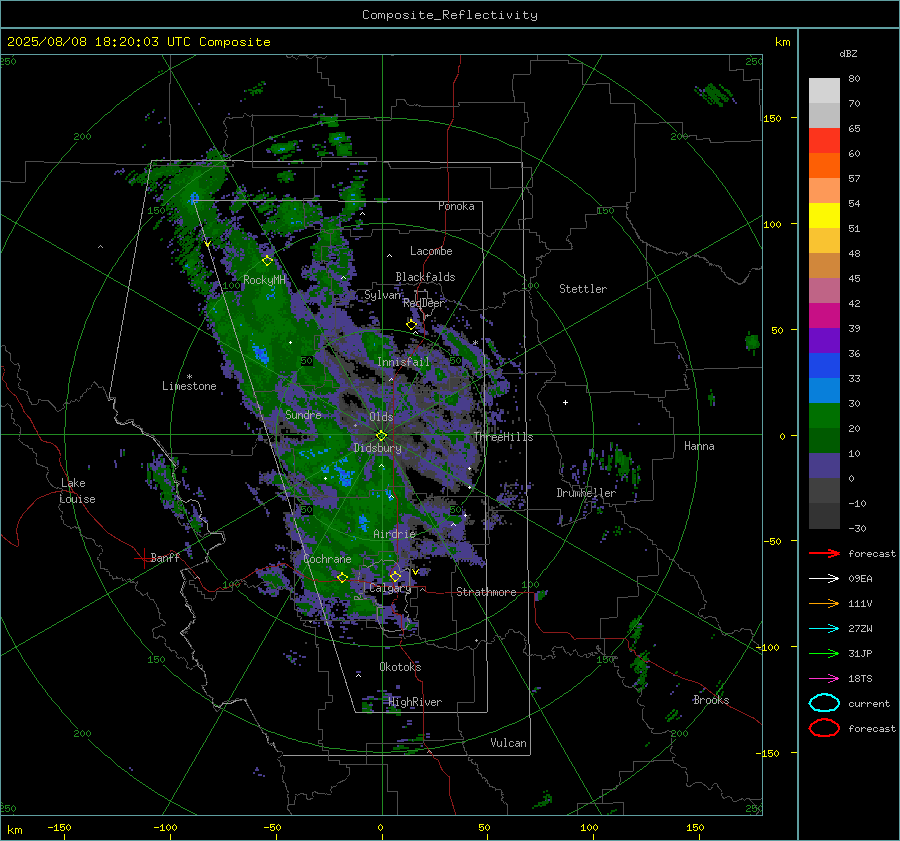Click the white plus marker east of ThreeHills

click(x=565, y=402)
